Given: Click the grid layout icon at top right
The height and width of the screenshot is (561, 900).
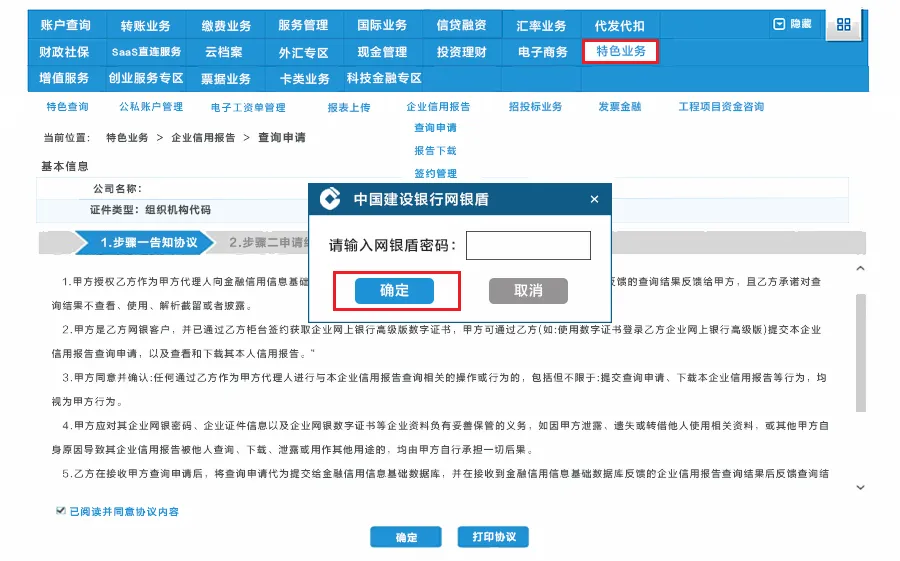Looking at the screenshot, I should coord(843,25).
